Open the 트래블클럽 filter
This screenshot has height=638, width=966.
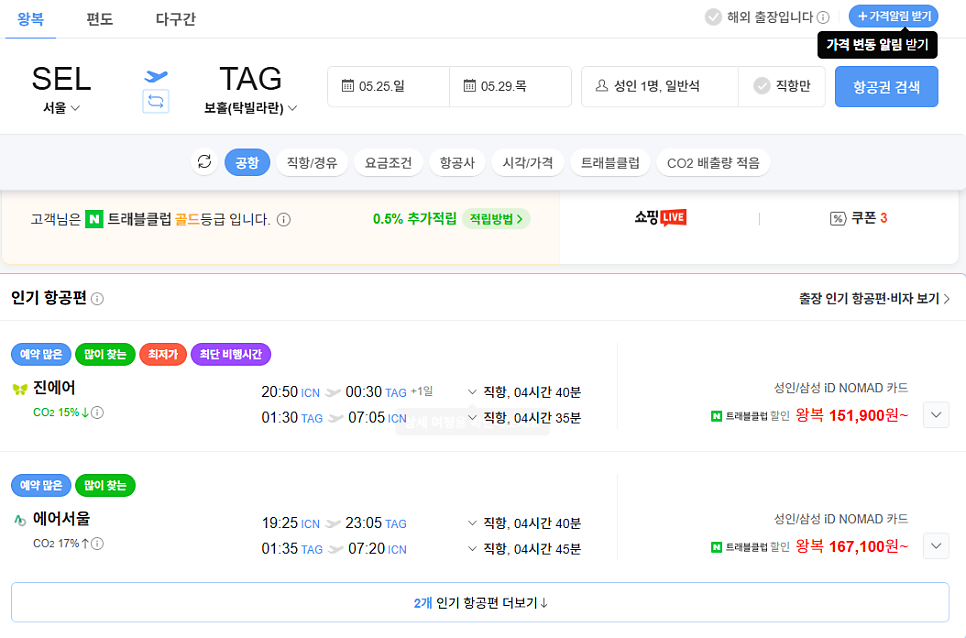tap(610, 163)
